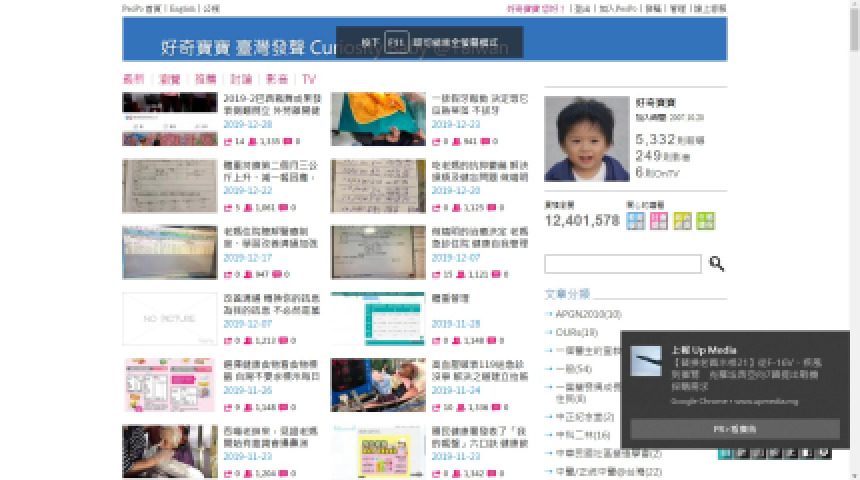Click like icon under the 2019-12-28 post

(227, 141)
